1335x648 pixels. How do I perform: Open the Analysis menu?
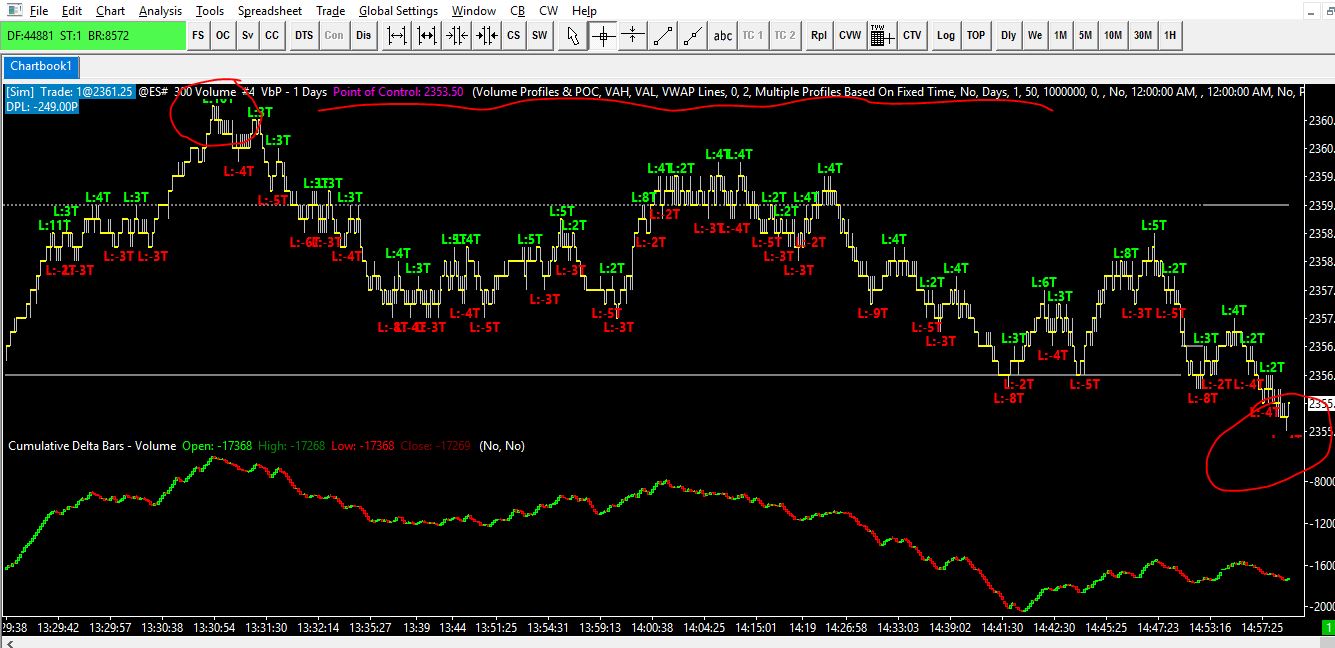pyautogui.click(x=161, y=11)
